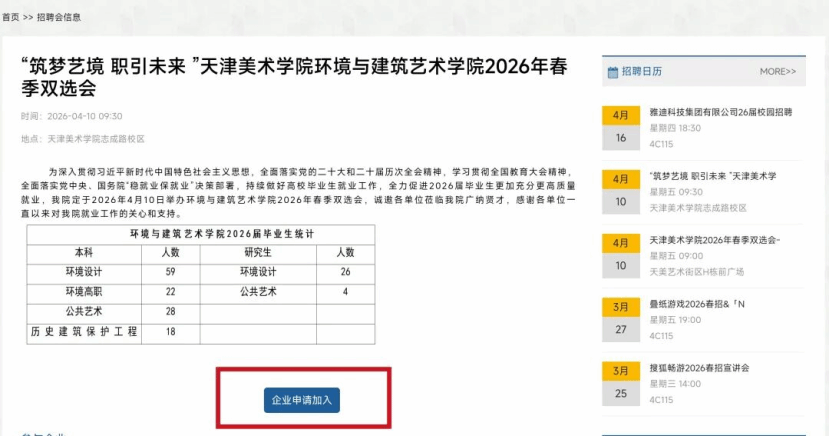Select the 3月 25 date badge
The image size is (830, 436).
click(x=621, y=384)
